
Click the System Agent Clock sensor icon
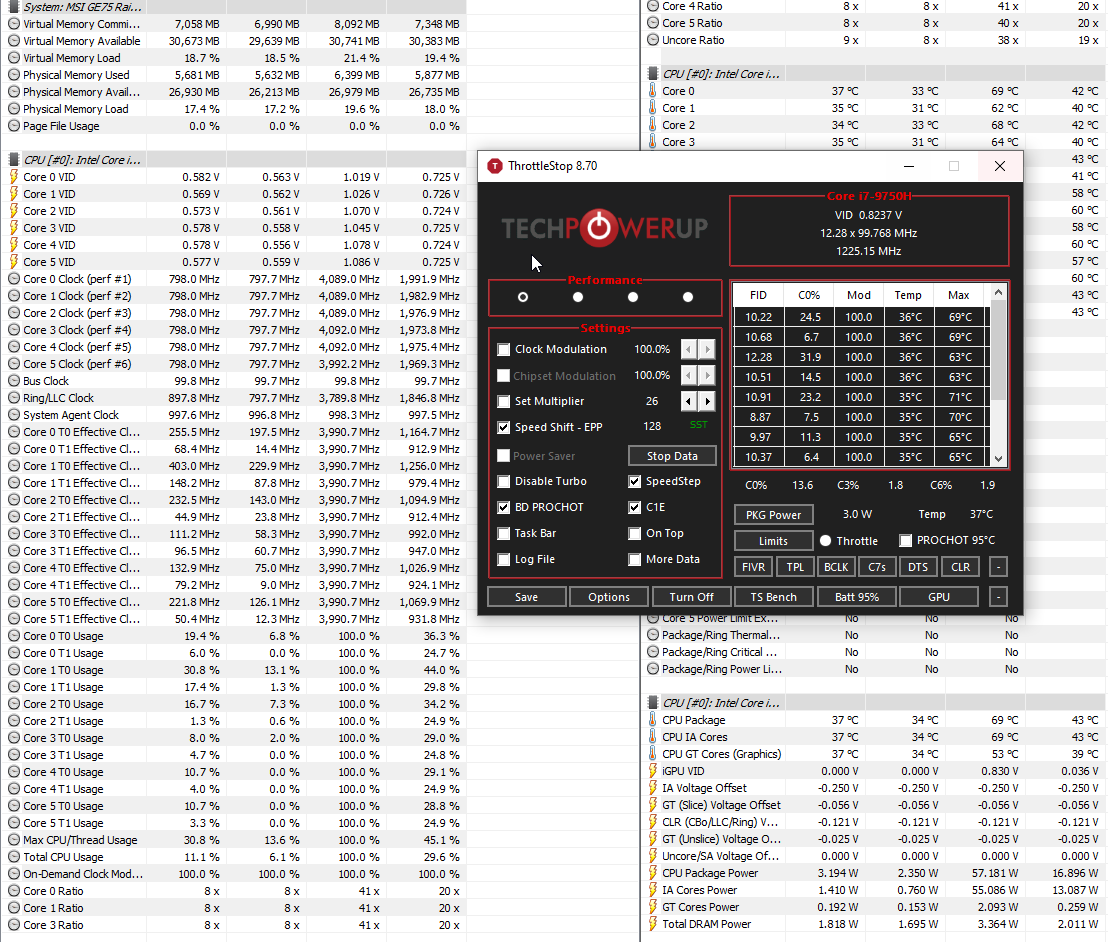(x=13, y=415)
